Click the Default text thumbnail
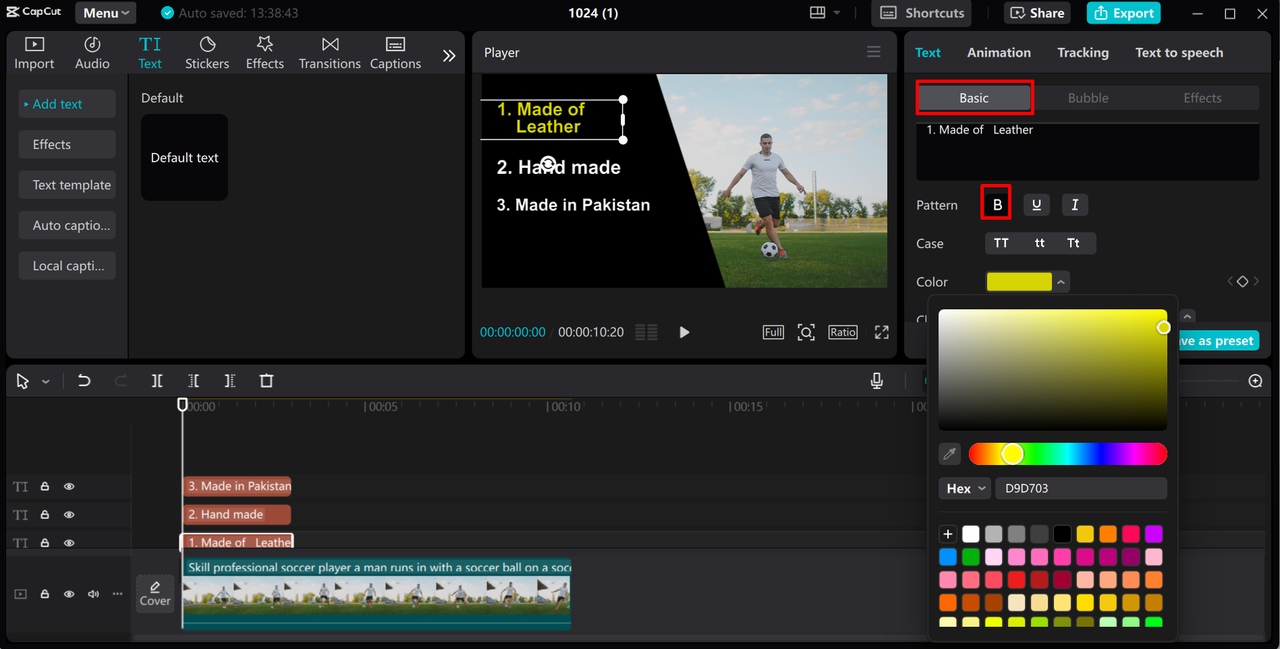The height and width of the screenshot is (649, 1280). tap(184, 157)
